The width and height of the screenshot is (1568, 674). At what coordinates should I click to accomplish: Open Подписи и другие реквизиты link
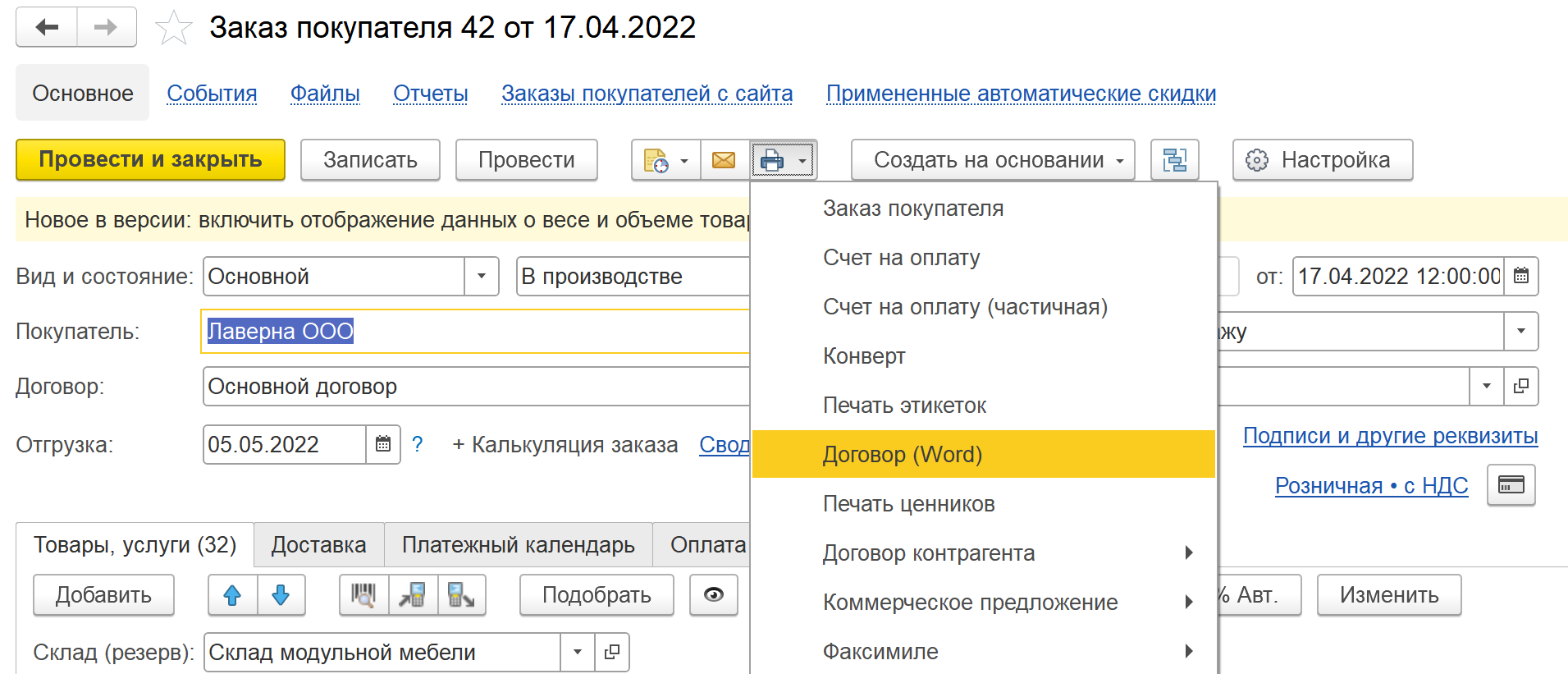pos(1390,436)
